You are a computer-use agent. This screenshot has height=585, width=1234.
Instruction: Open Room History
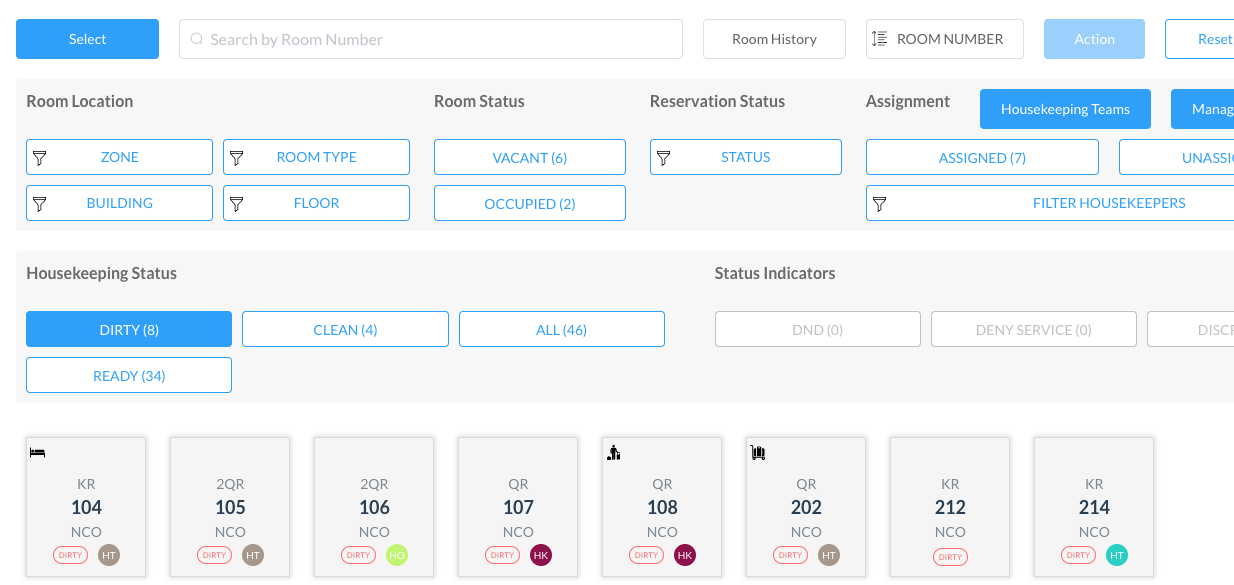pyautogui.click(x=774, y=40)
